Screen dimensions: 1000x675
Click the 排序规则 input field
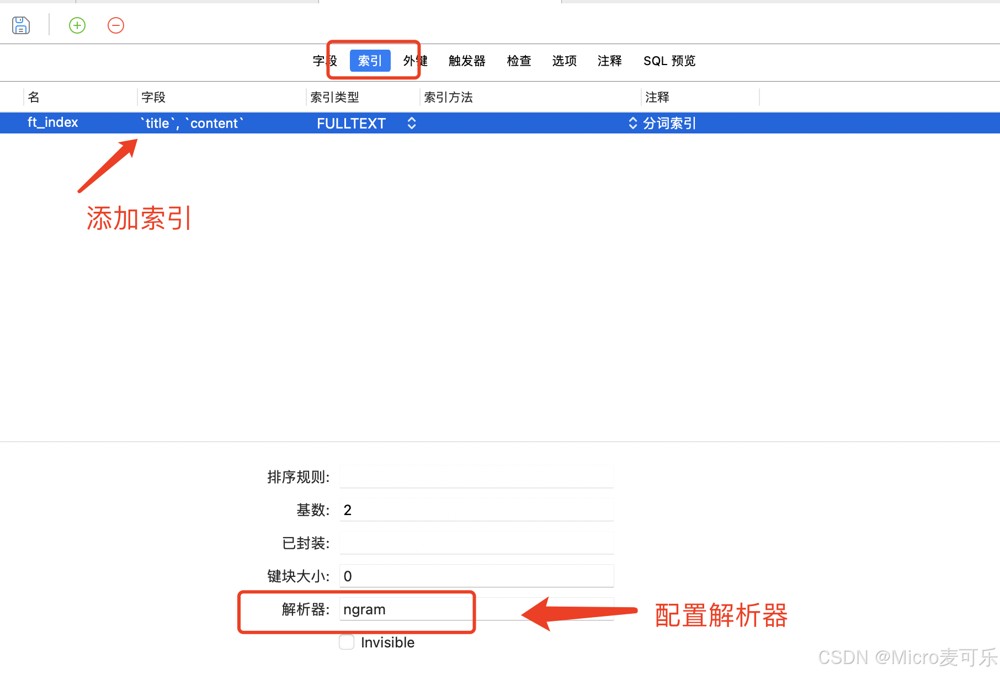476,477
